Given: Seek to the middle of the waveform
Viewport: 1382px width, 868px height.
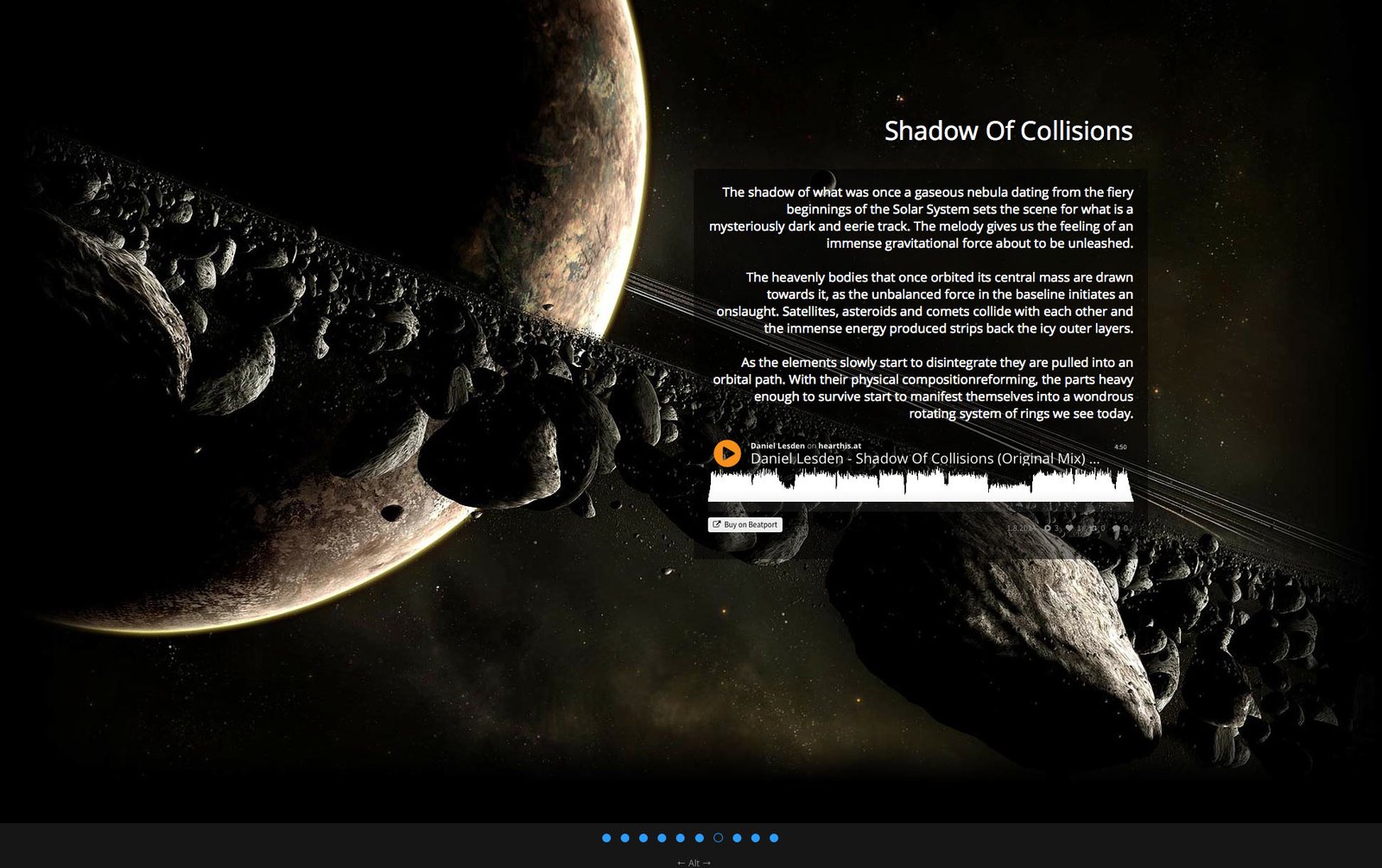Looking at the screenshot, I should pos(921,485).
